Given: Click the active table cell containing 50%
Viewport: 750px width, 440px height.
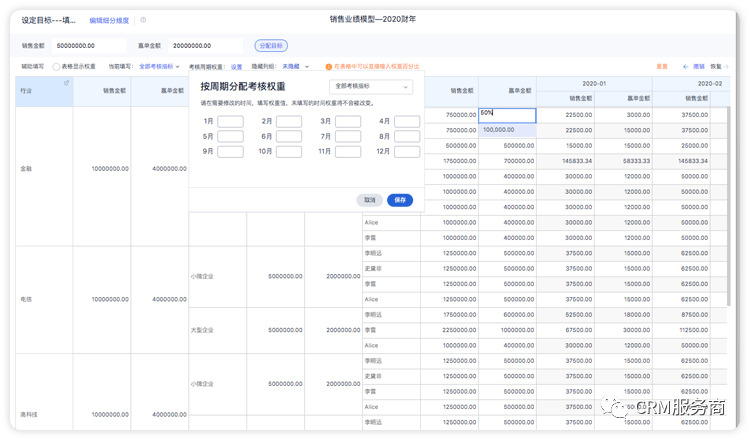Looking at the screenshot, I should click(507, 115).
